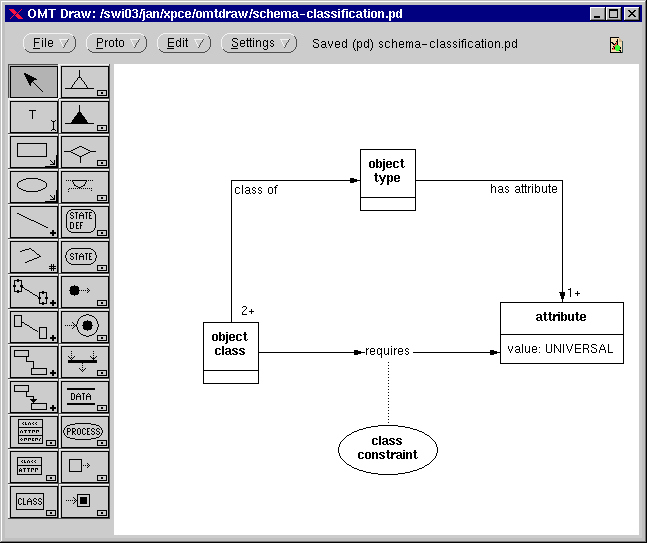
Task: Open the Proto menu
Action: pyautogui.click(x=116, y=44)
